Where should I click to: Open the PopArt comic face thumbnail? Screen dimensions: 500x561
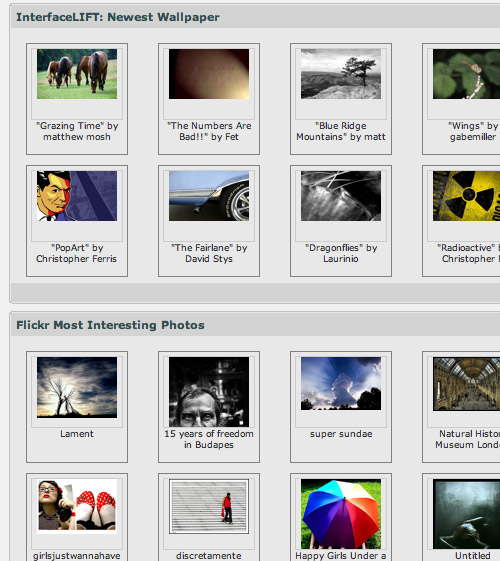pyautogui.click(x=77, y=196)
